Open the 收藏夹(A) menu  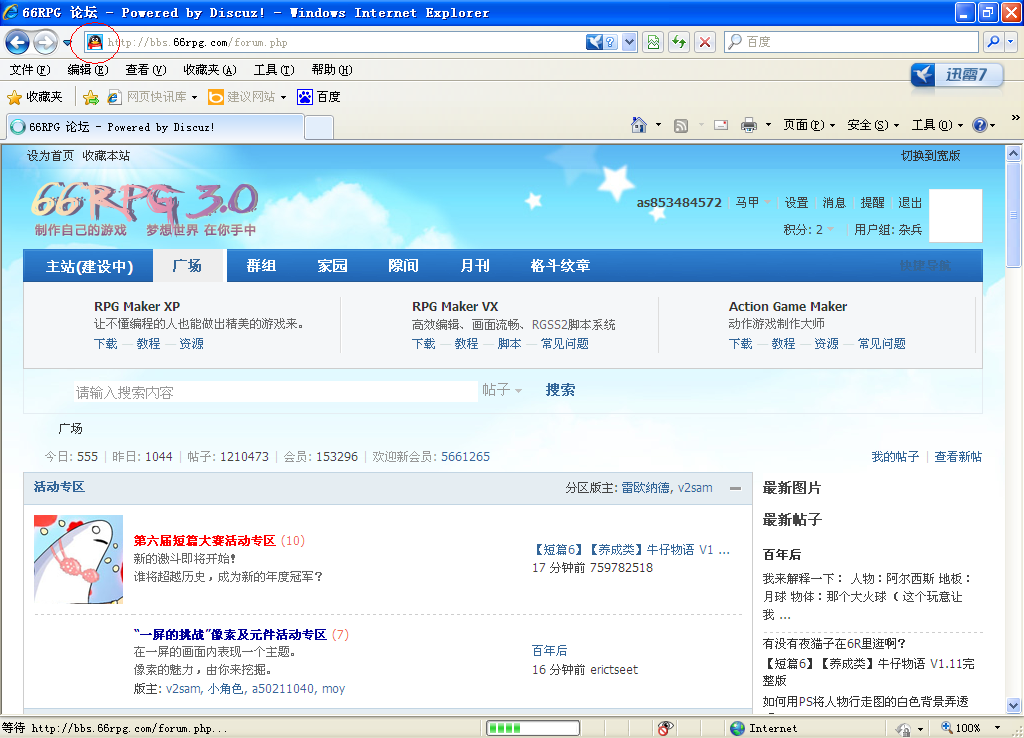coord(210,70)
